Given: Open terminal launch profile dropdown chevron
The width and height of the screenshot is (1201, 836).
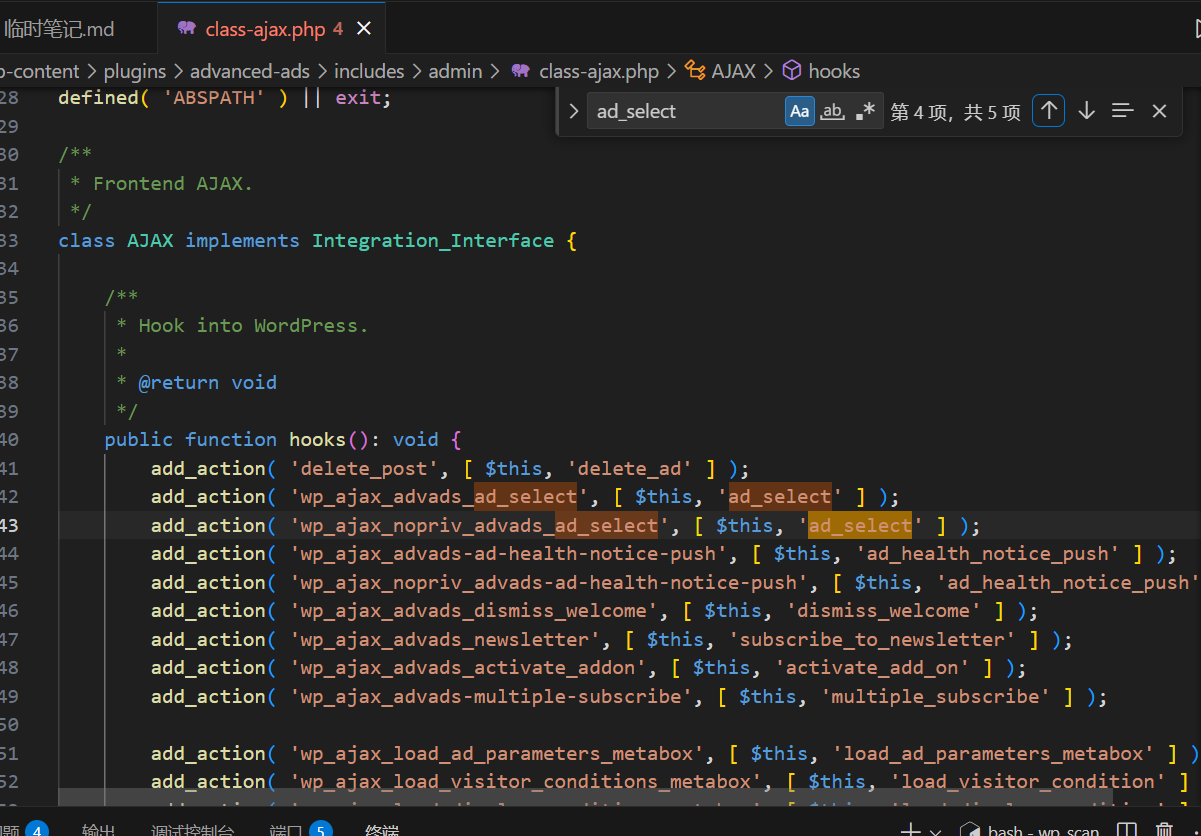Looking at the screenshot, I should point(935,831).
